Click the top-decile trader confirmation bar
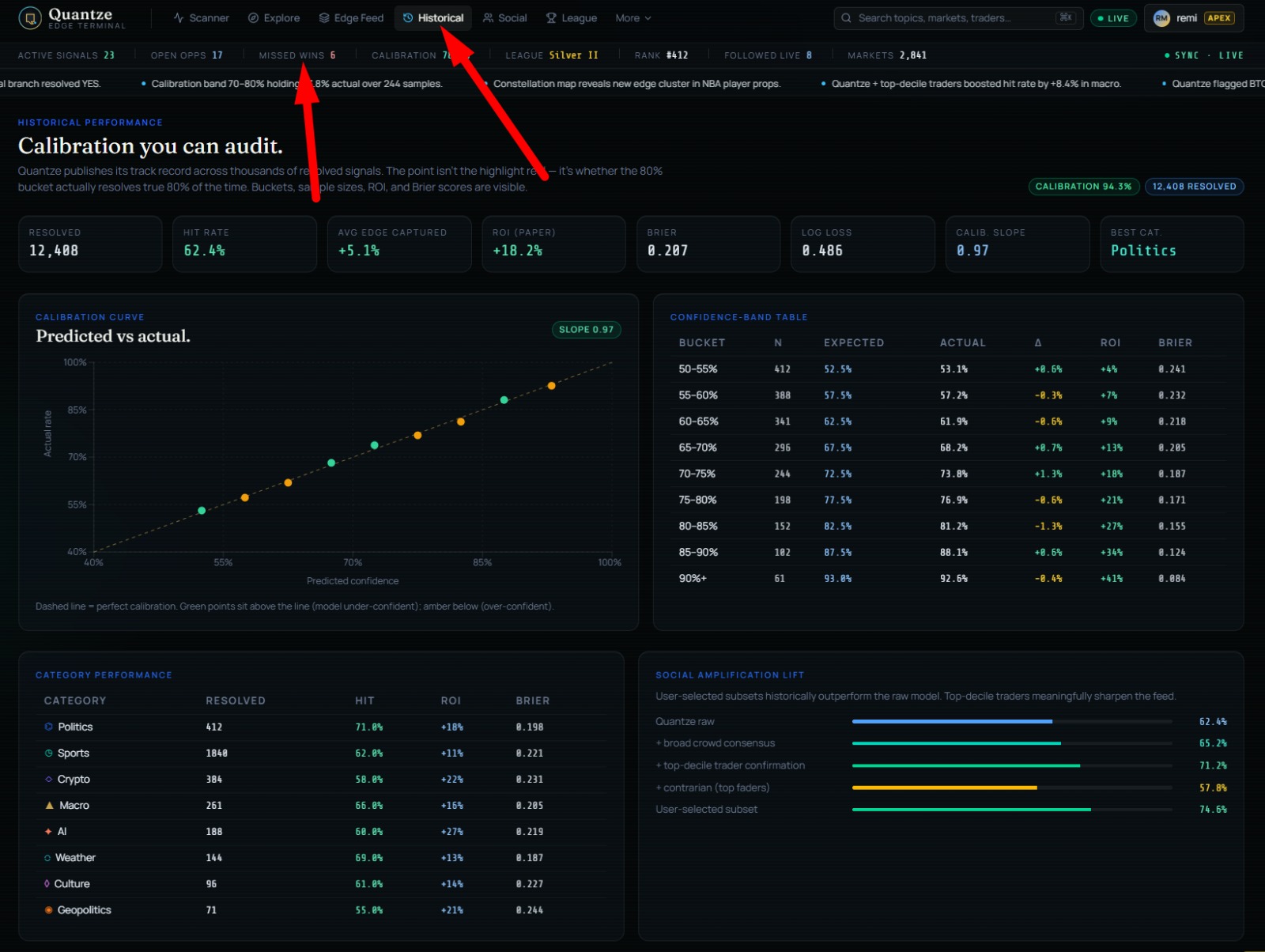 click(1012, 766)
